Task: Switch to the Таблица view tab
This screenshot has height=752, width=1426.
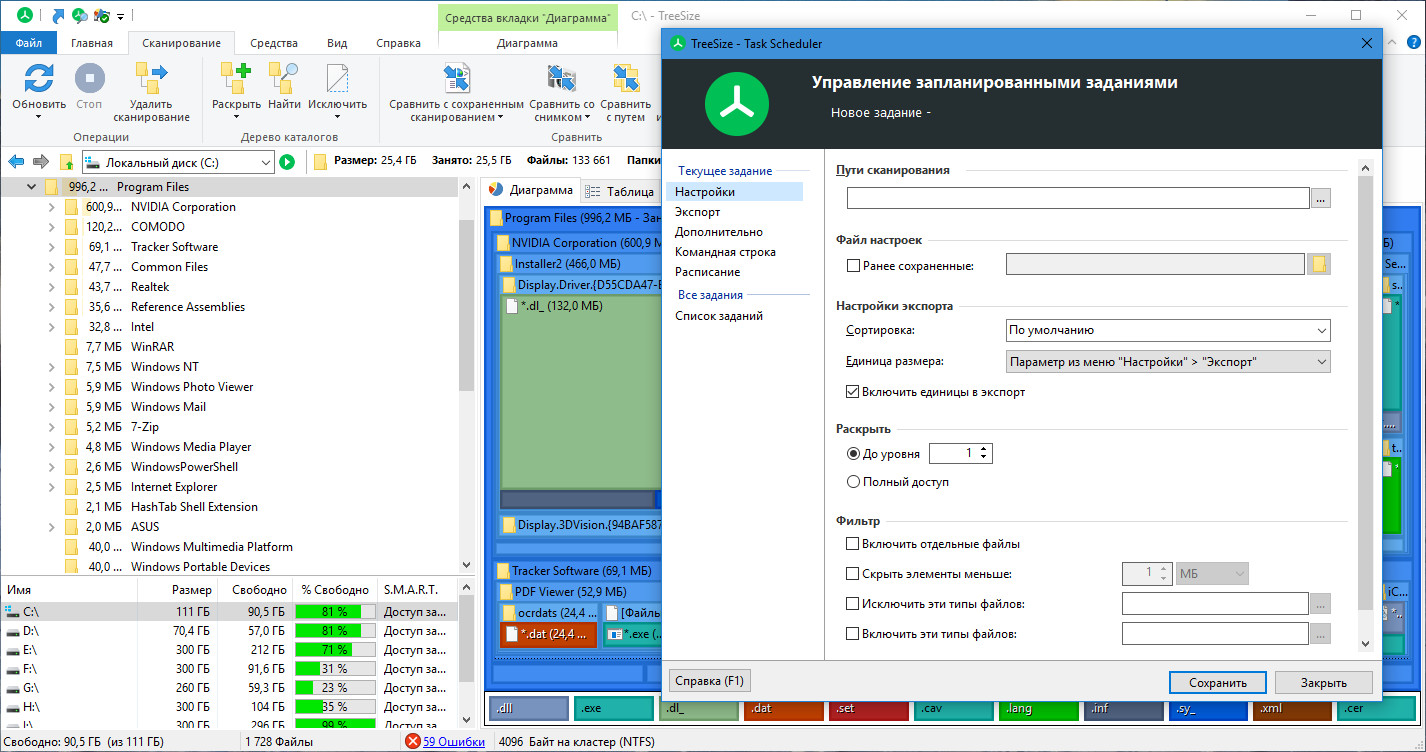Action: tap(620, 192)
